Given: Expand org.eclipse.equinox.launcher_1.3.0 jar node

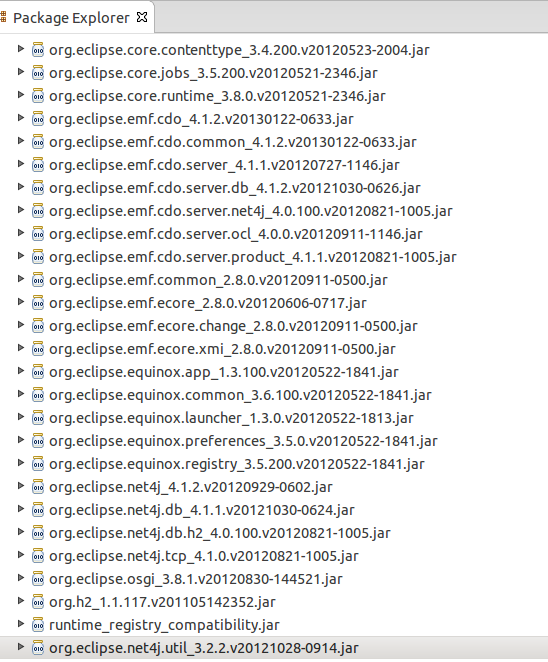Looking at the screenshot, I should 20,417.
